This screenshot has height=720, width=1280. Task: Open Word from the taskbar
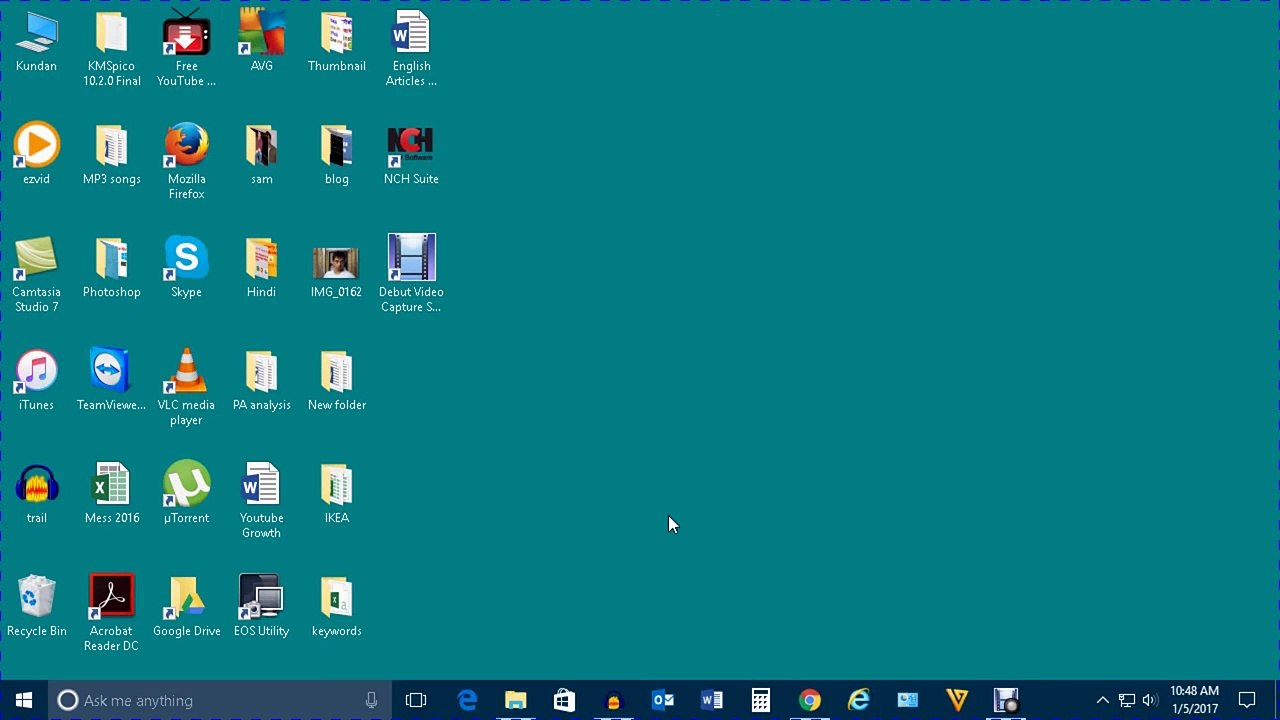point(711,700)
